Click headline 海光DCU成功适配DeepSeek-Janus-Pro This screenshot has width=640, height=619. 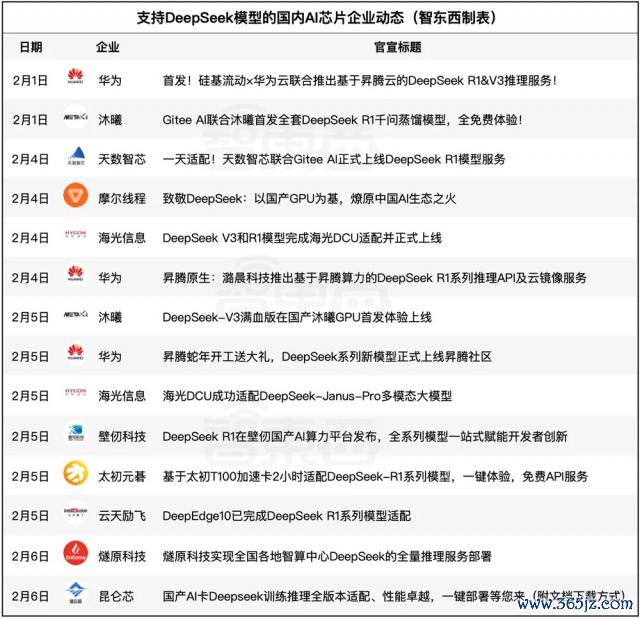[x=307, y=396]
